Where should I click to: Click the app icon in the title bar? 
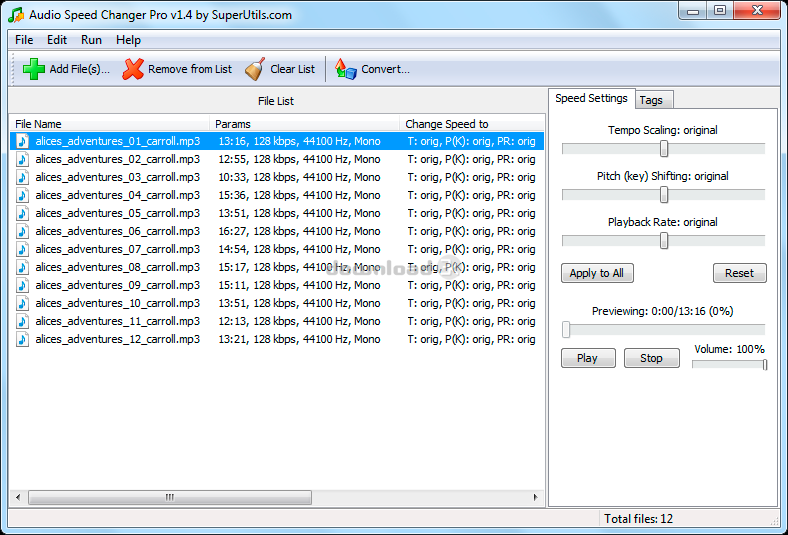[x=16, y=14]
